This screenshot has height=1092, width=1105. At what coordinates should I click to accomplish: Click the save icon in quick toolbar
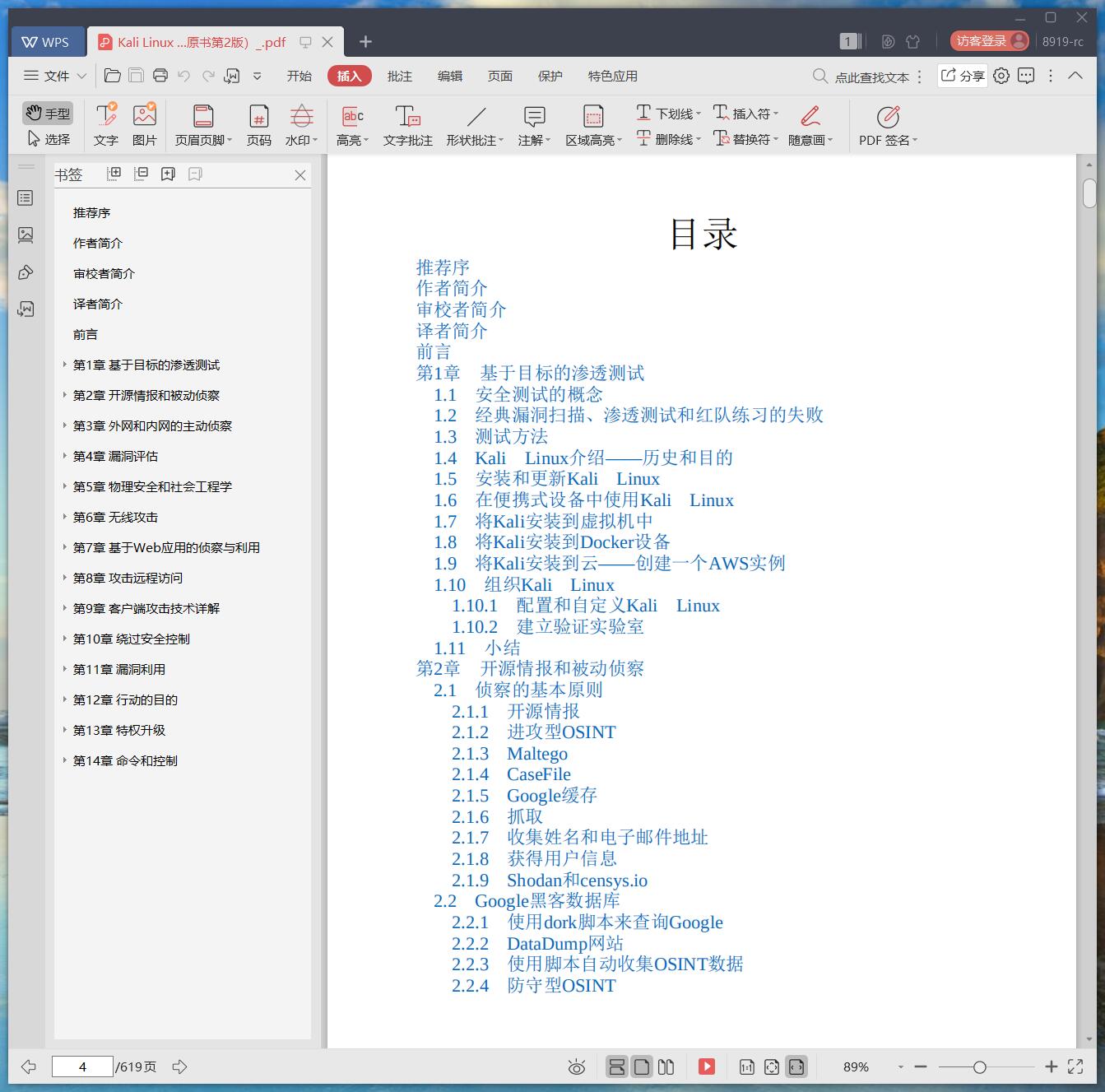coord(137,76)
